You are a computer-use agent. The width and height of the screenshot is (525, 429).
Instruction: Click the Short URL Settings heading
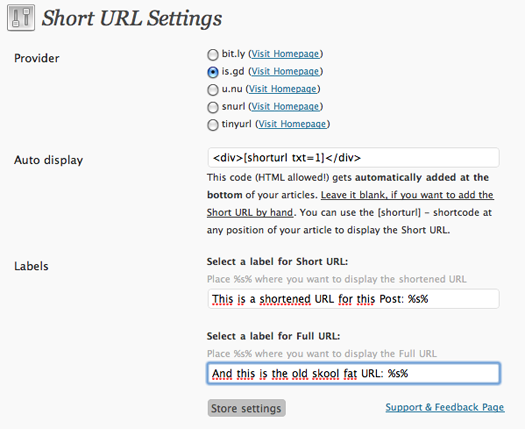(132, 18)
